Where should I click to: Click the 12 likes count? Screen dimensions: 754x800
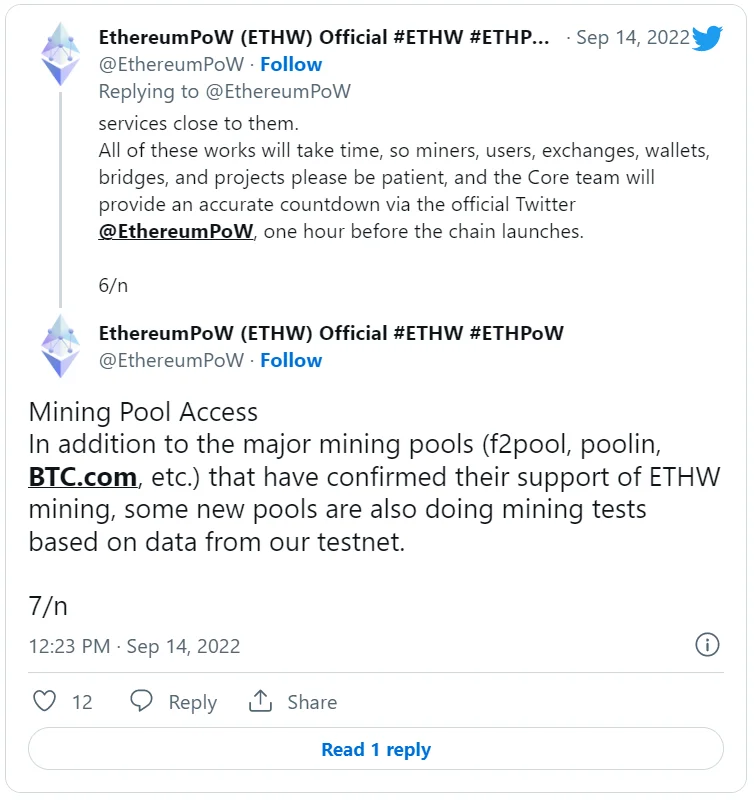point(82,703)
